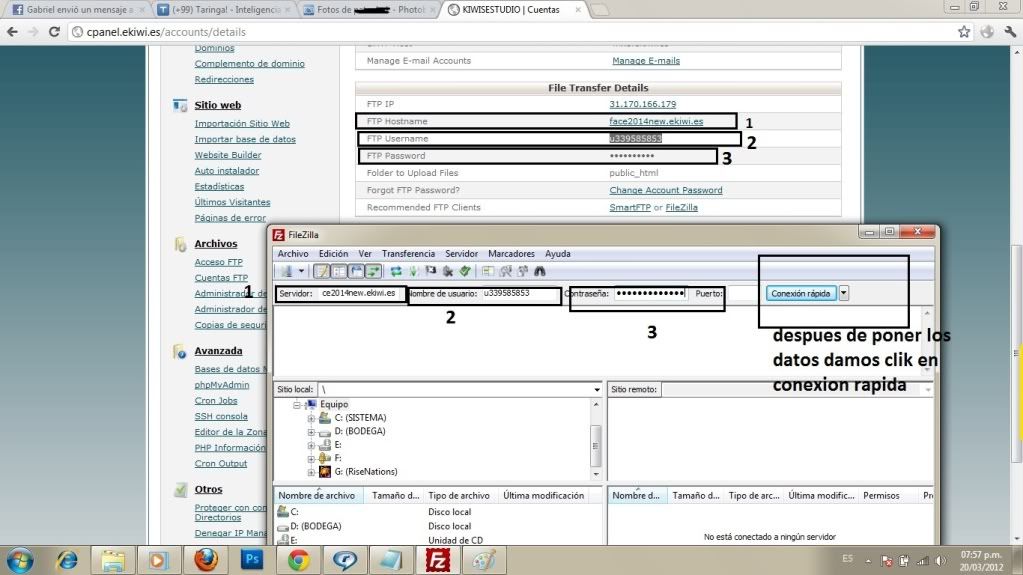Click volume speaker icon in system tray

940,561
